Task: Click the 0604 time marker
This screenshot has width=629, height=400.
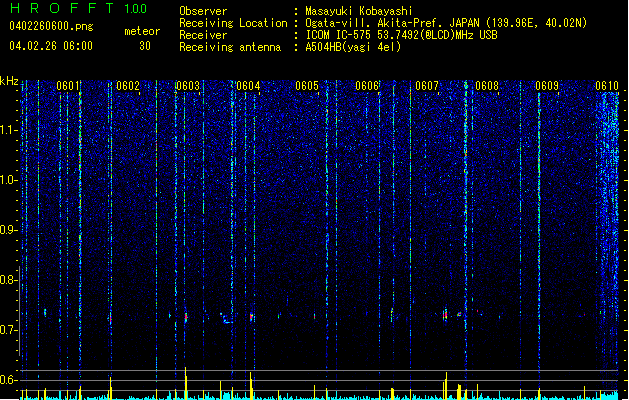Action: tap(248, 86)
